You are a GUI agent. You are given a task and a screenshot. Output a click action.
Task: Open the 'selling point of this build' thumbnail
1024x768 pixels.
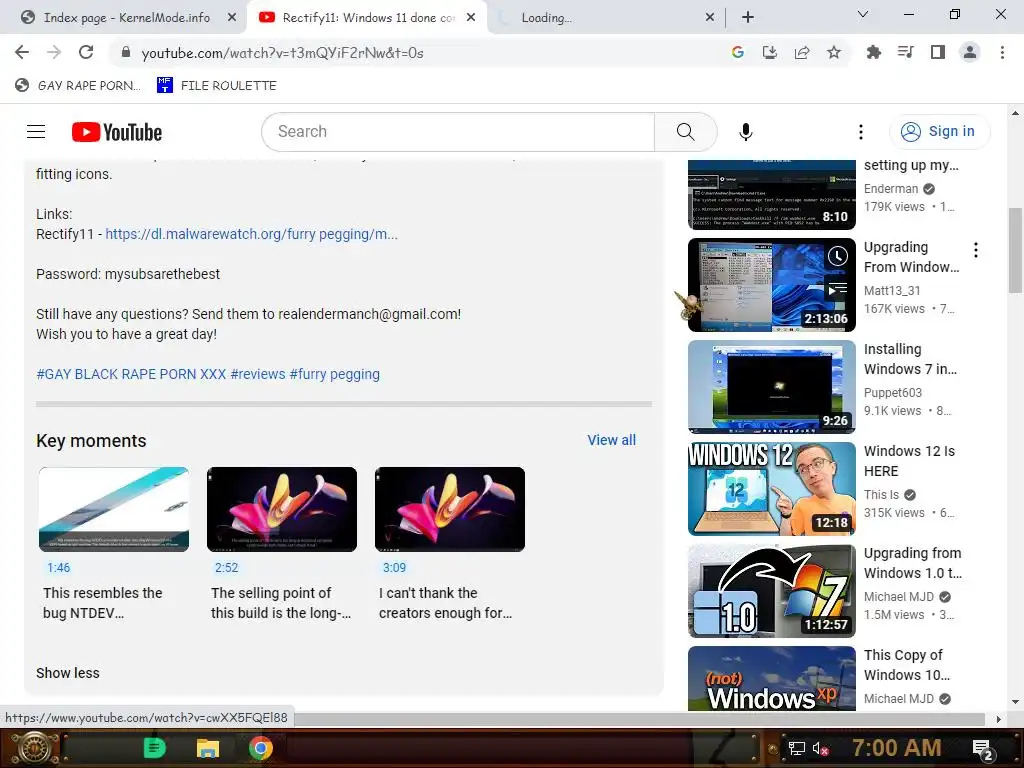point(281,509)
